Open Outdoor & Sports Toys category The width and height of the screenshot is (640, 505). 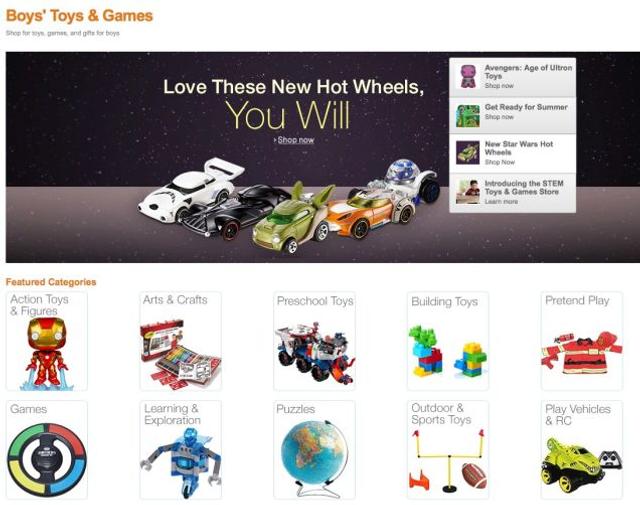pyautogui.click(x=448, y=450)
